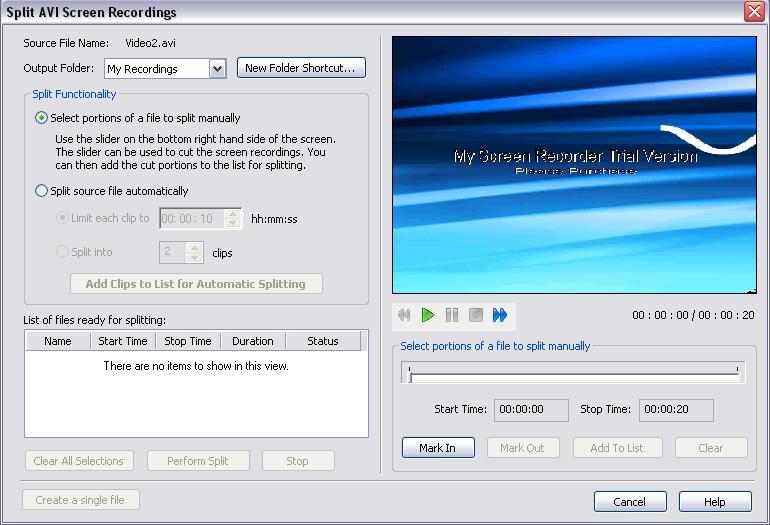The image size is (770, 525).
Task: Click the clips count stepper arrows
Action: coord(194,252)
